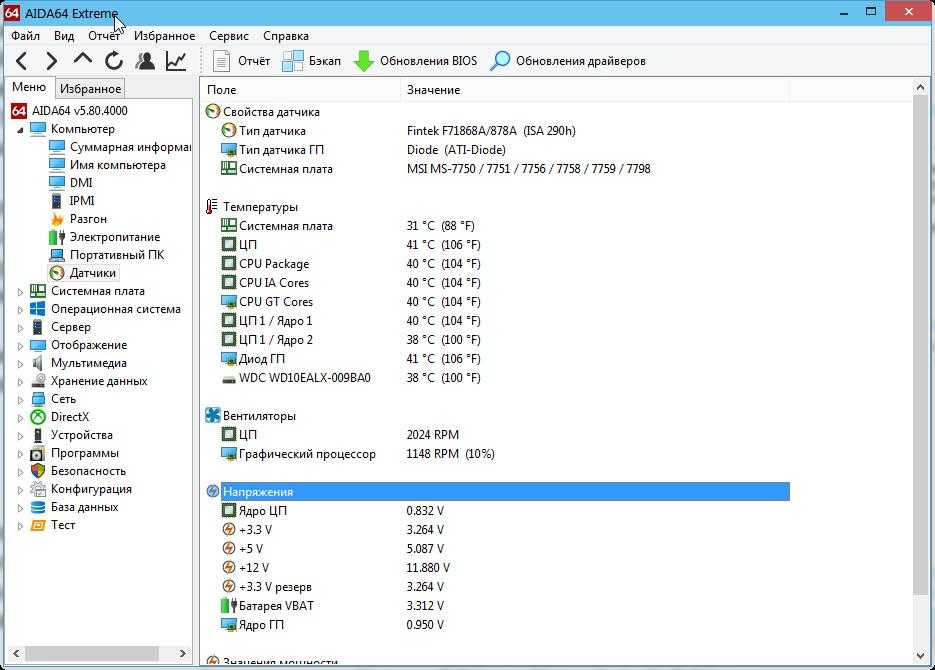Screen dimensions: 935x670
Task: Open the Сервис menu
Action: pos(228,35)
